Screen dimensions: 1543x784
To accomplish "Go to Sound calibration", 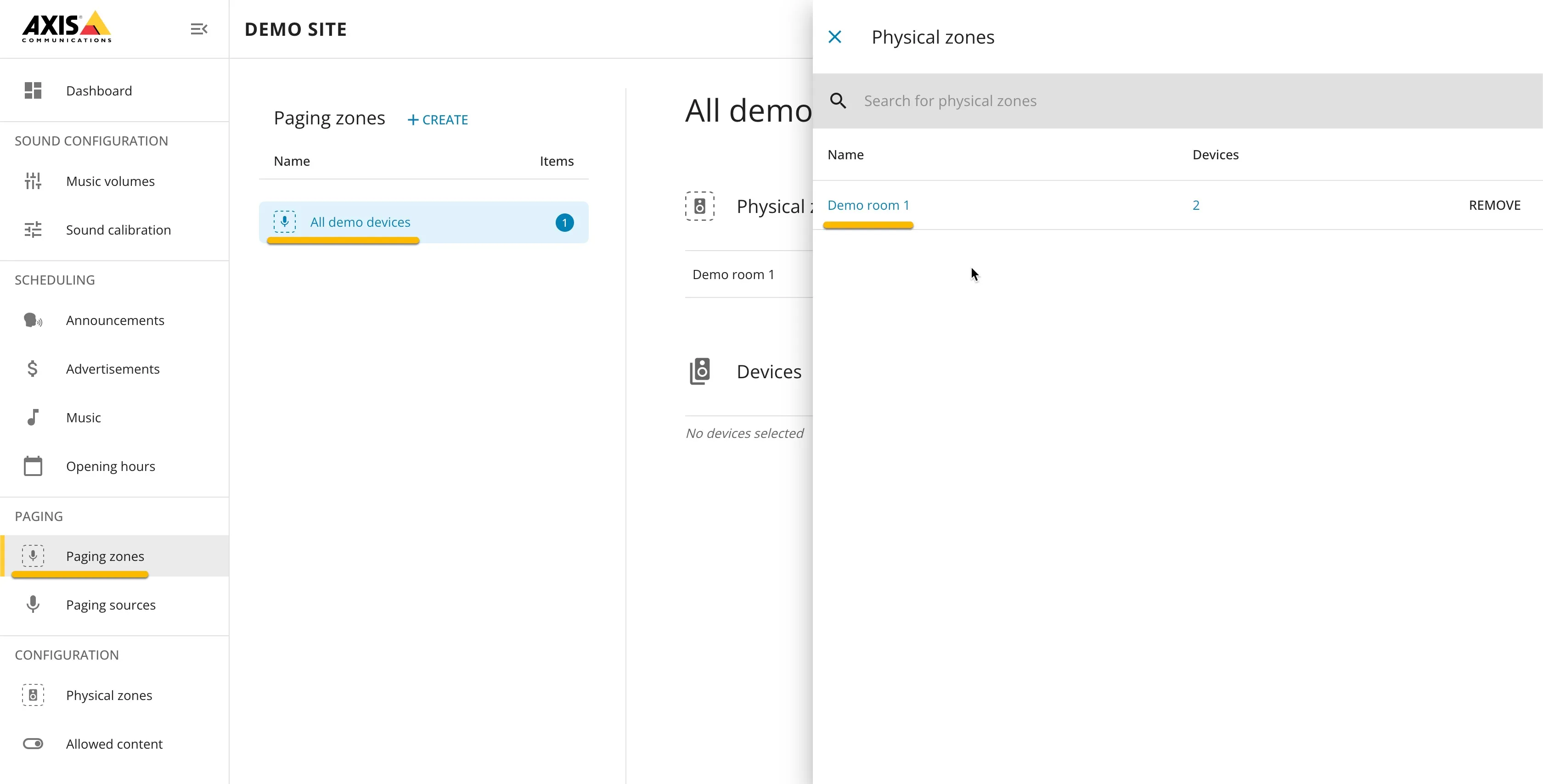I will (x=114, y=230).
